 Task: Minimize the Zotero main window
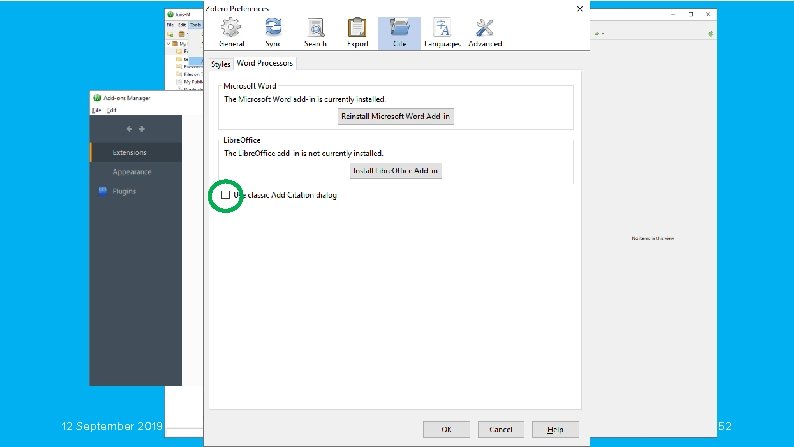click(673, 14)
